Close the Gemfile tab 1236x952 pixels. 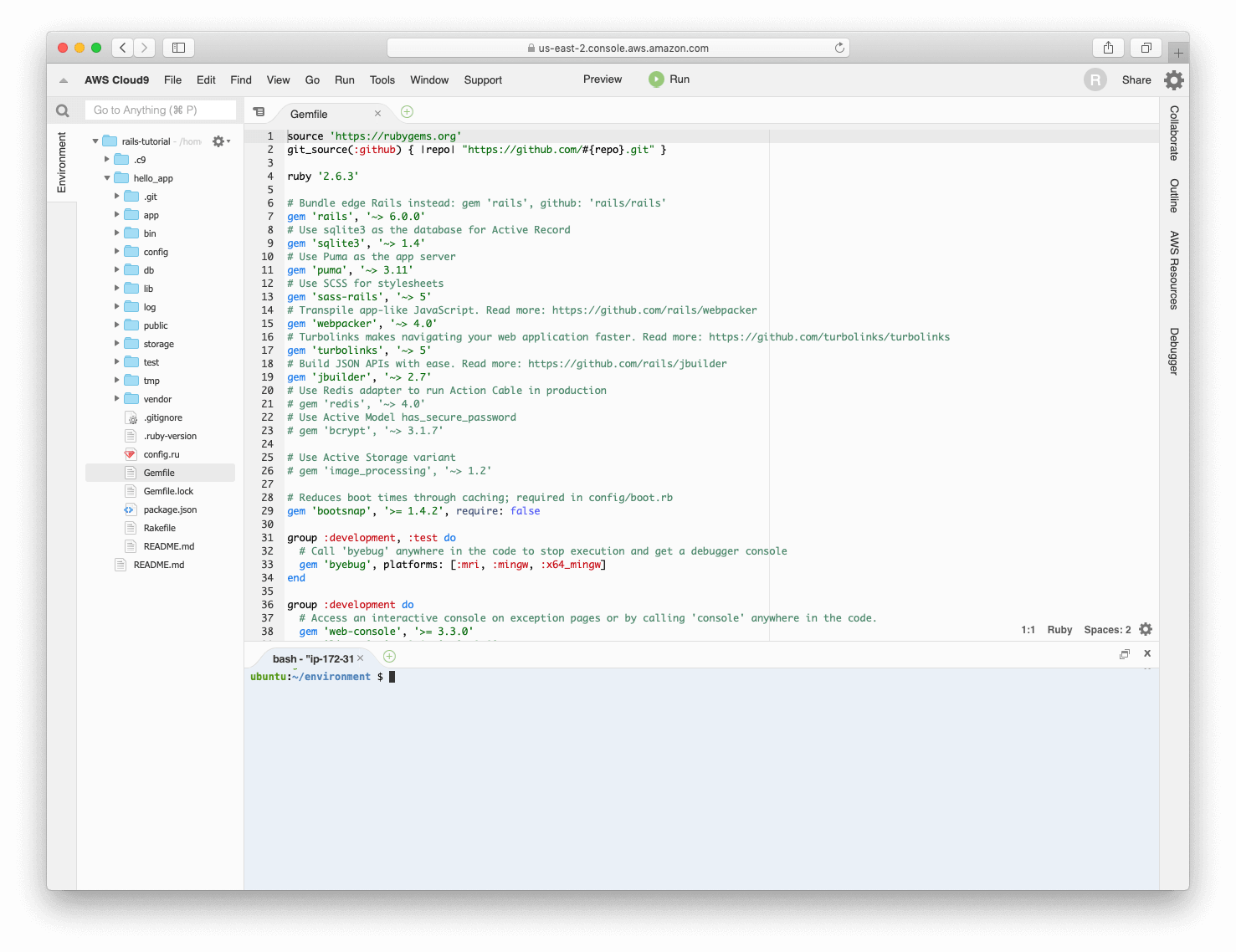(377, 114)
